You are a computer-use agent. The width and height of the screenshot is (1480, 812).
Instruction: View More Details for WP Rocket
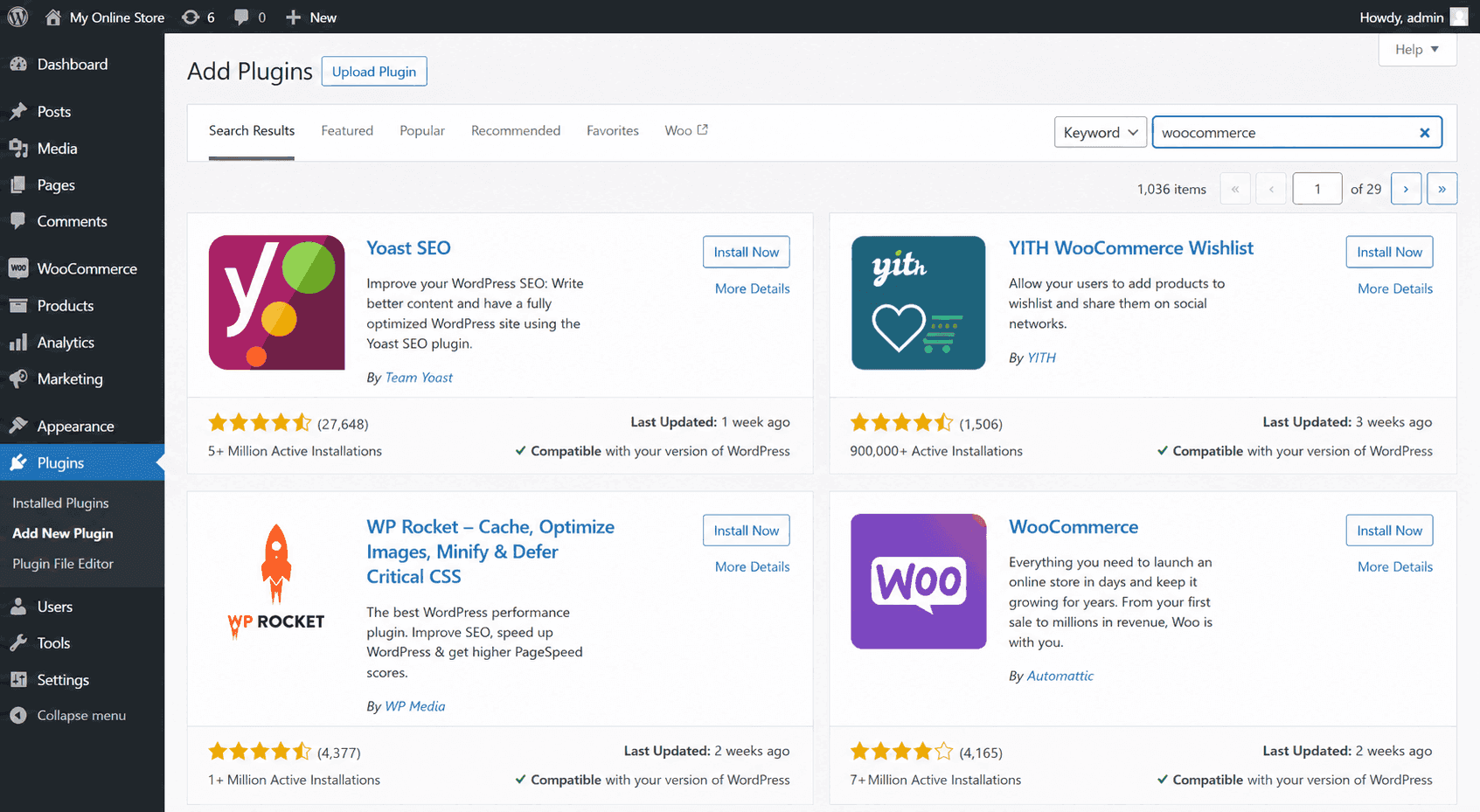point(753,566)
